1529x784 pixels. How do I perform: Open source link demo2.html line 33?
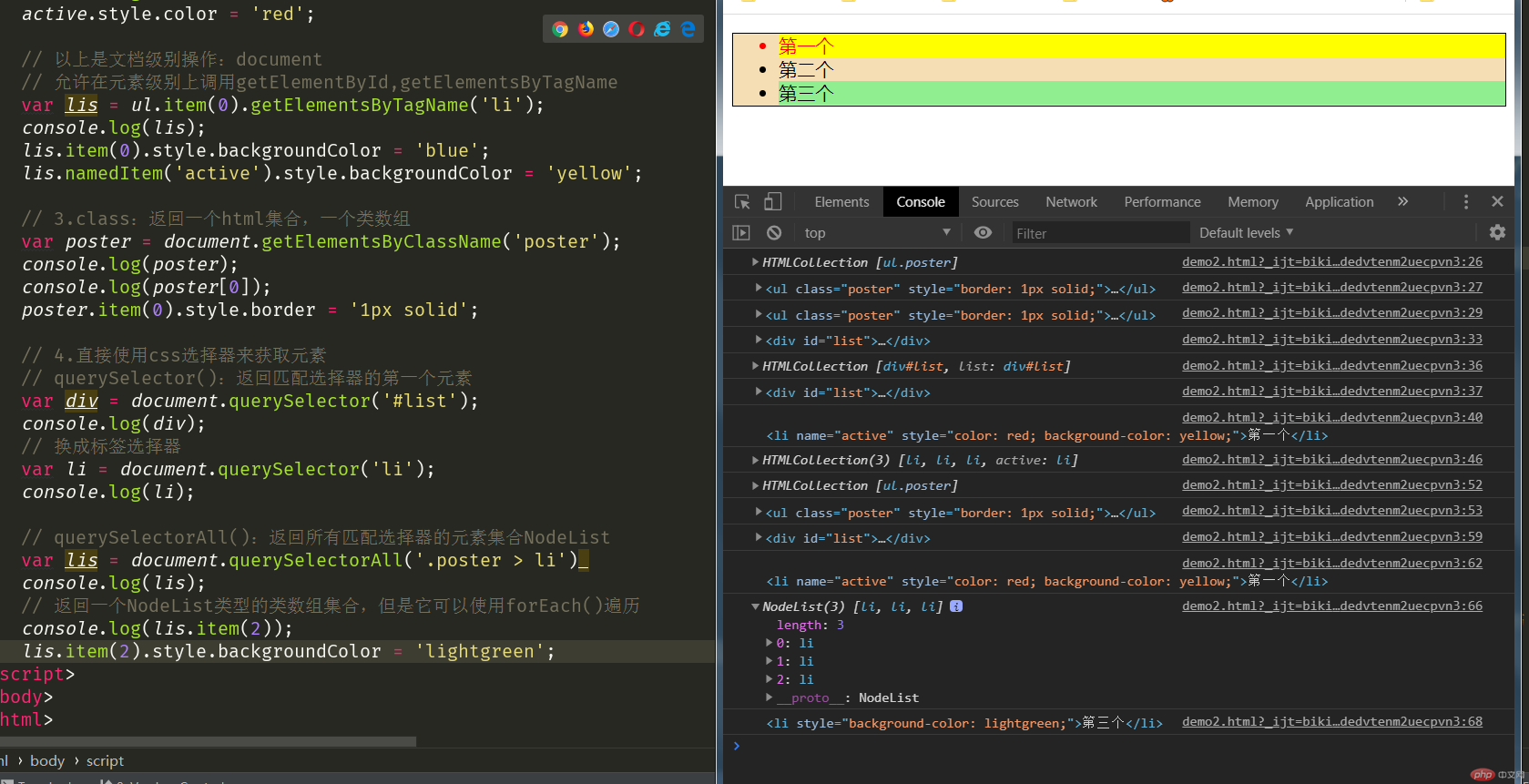tap(1332, 339)
